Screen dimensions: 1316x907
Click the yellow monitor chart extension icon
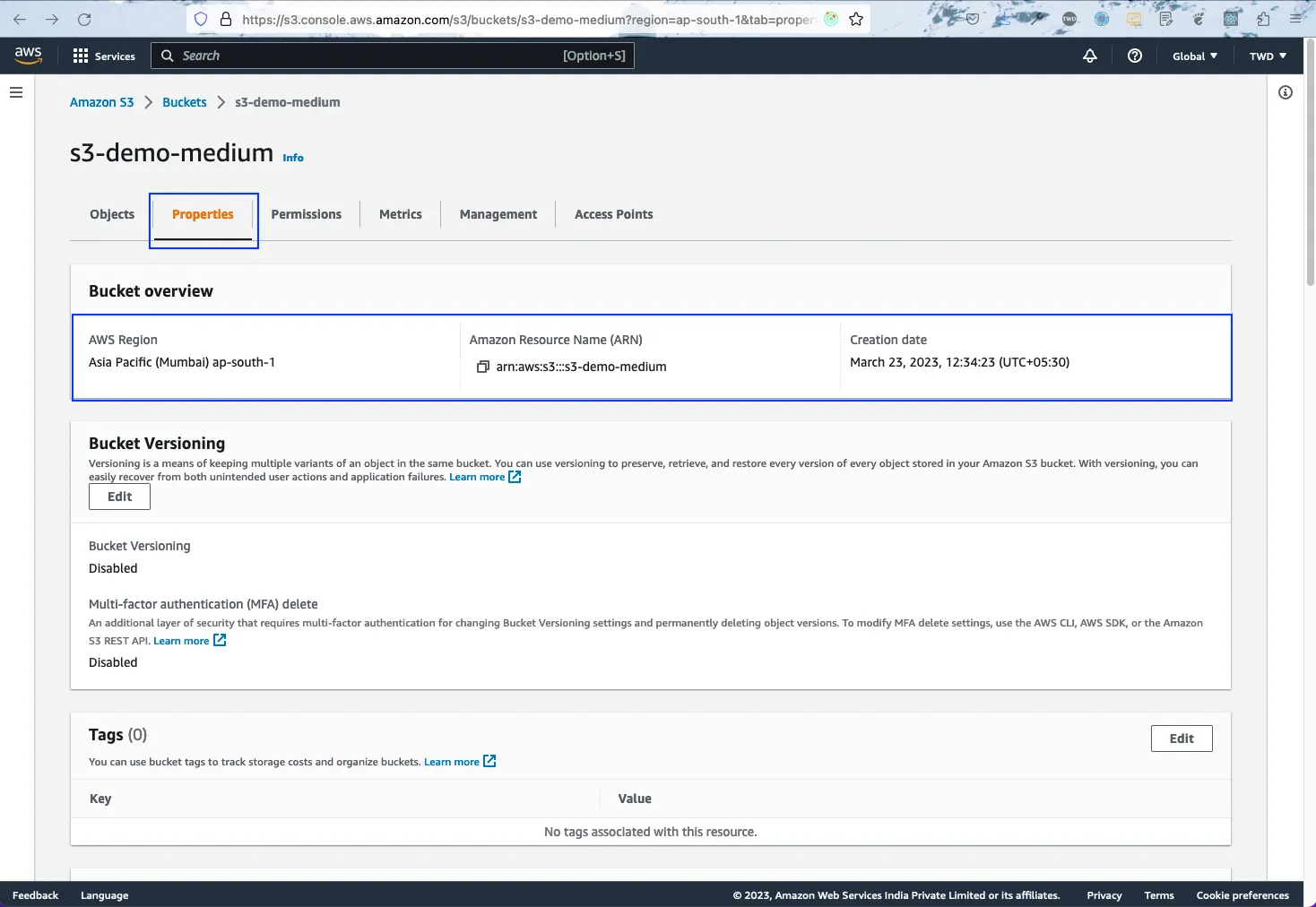[x=1134, y=19]
